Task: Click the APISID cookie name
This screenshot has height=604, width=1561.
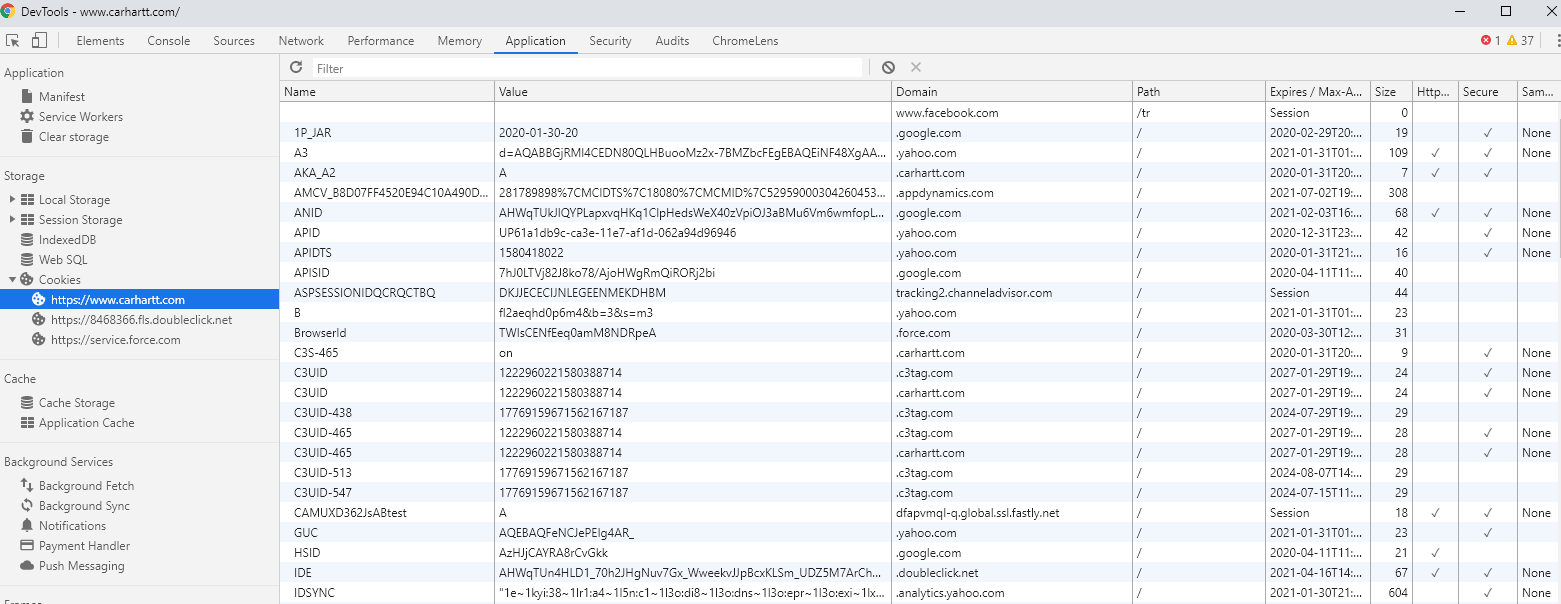Action: coord(311,273)
